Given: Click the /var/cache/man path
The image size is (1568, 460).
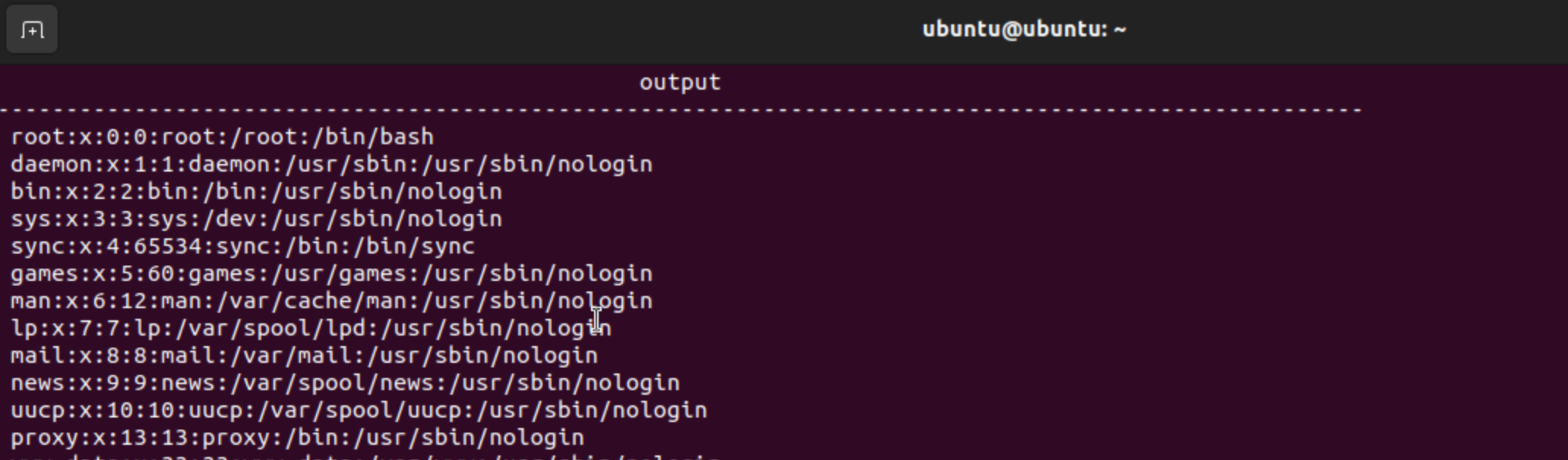Looking at the screenshot, I should click(x=312, y=301).
